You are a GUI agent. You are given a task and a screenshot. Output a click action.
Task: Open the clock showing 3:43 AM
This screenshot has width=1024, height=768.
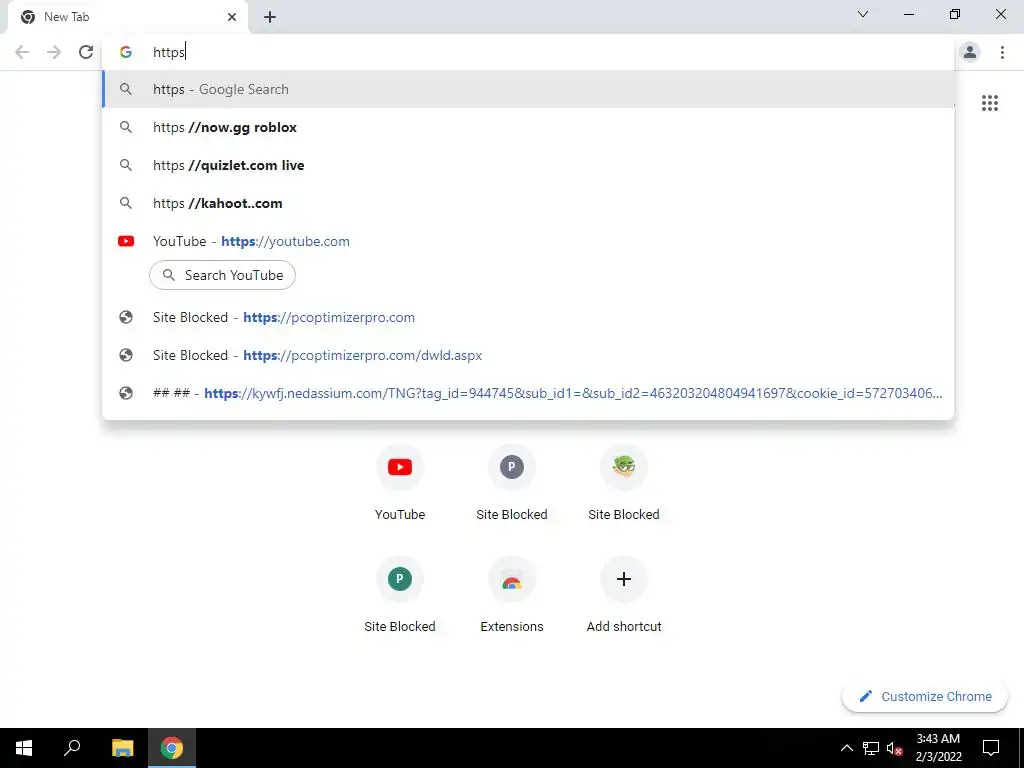click(938, 748)
